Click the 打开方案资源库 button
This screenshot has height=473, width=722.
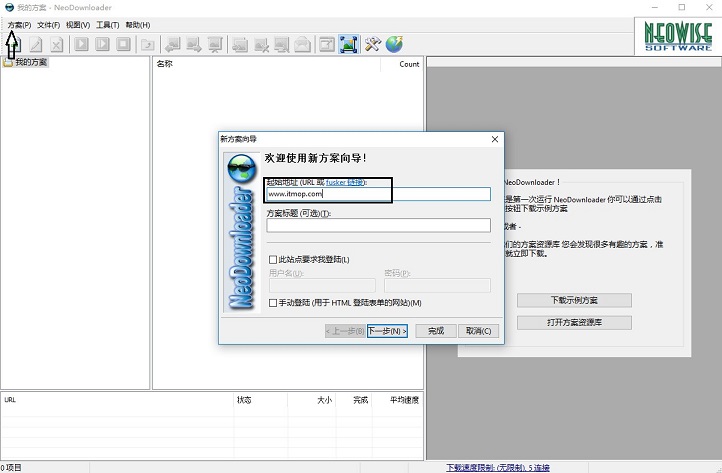coord(574,322)
